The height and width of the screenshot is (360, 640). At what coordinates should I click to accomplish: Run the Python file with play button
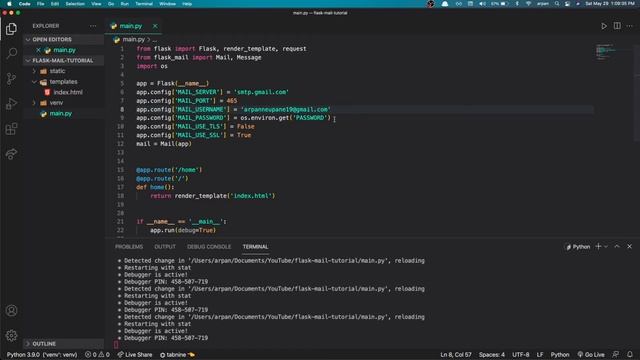coord(604,26)
